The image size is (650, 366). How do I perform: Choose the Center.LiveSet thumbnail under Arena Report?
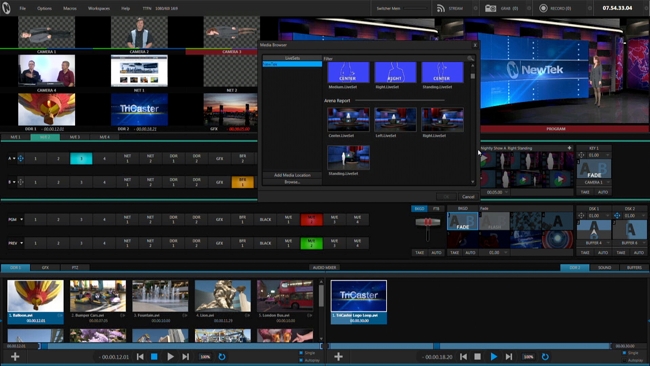[348, 119]
